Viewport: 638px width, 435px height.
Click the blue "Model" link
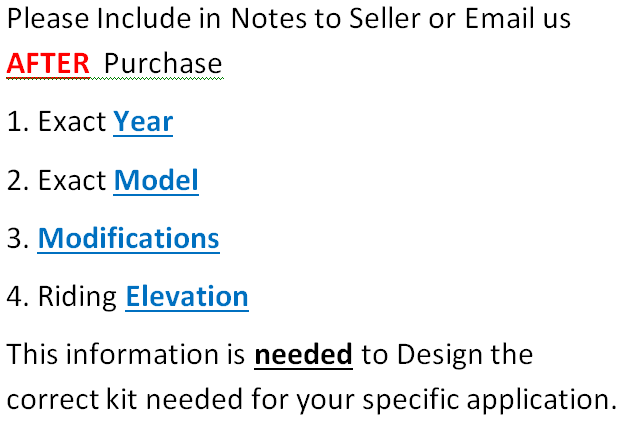[156, 180]
